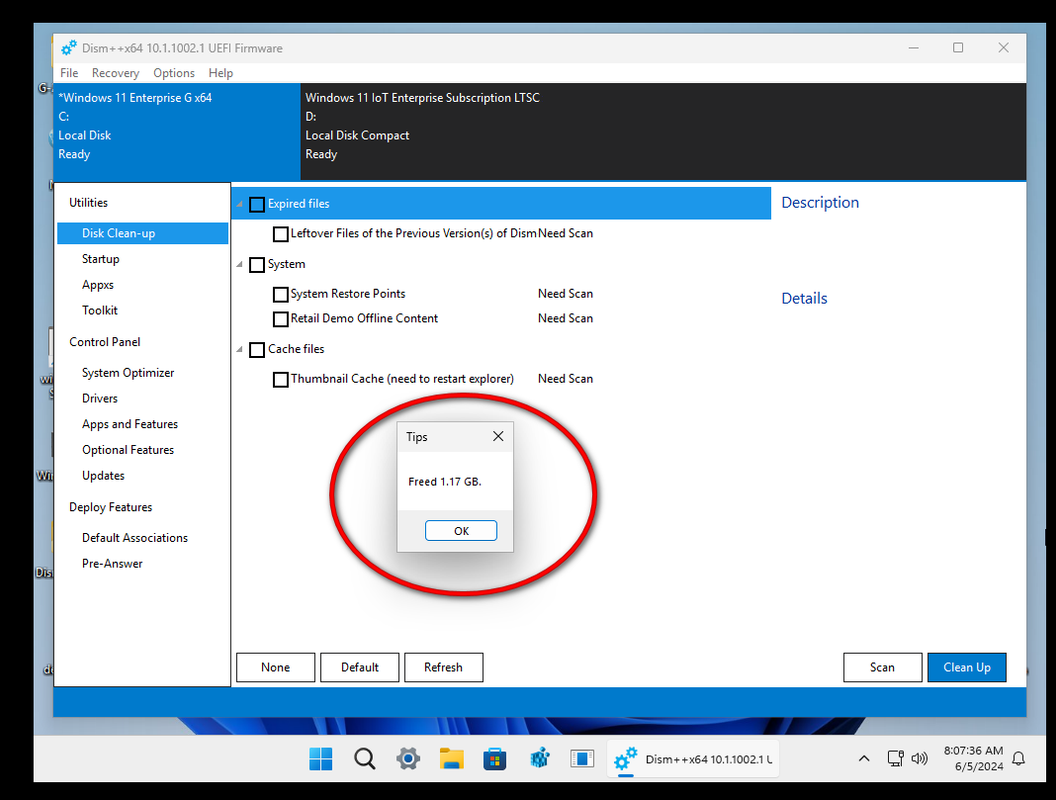Screen dimensions: 1056x800
Task: Open Optional Features in the sidebar
Action: coord(128,449)
